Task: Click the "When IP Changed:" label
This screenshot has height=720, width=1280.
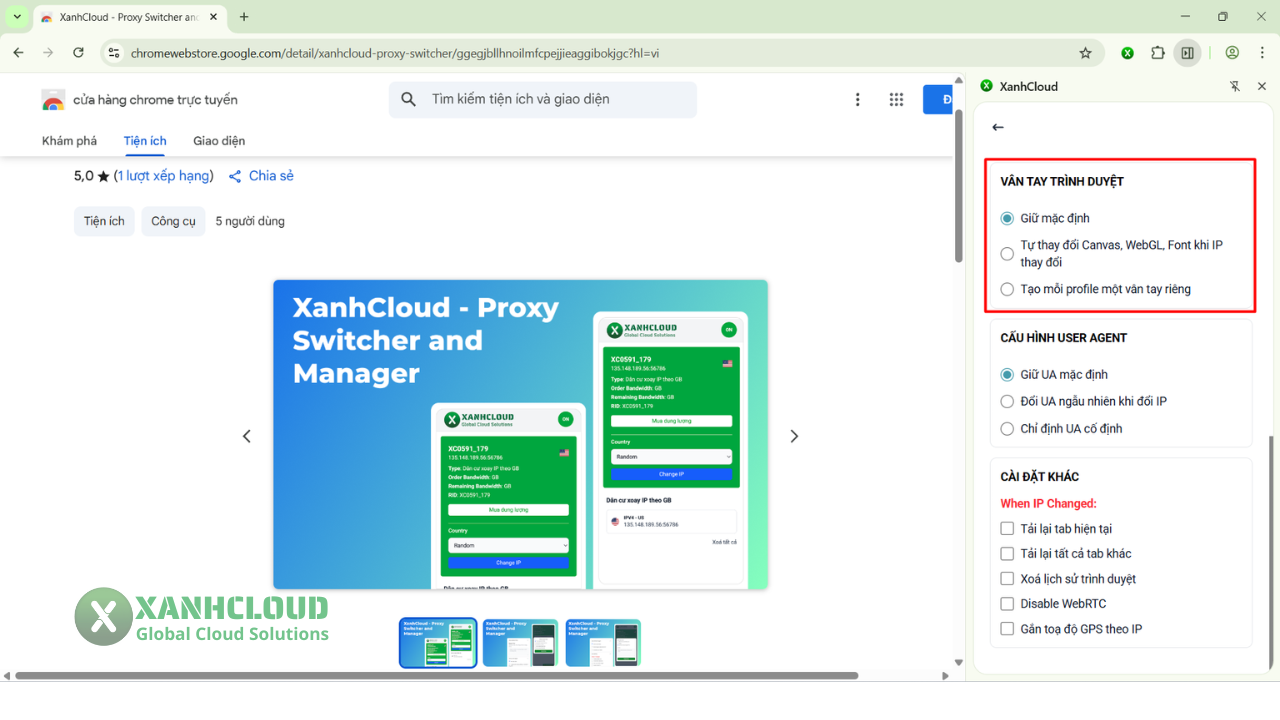Action: tap(1048, 503)
